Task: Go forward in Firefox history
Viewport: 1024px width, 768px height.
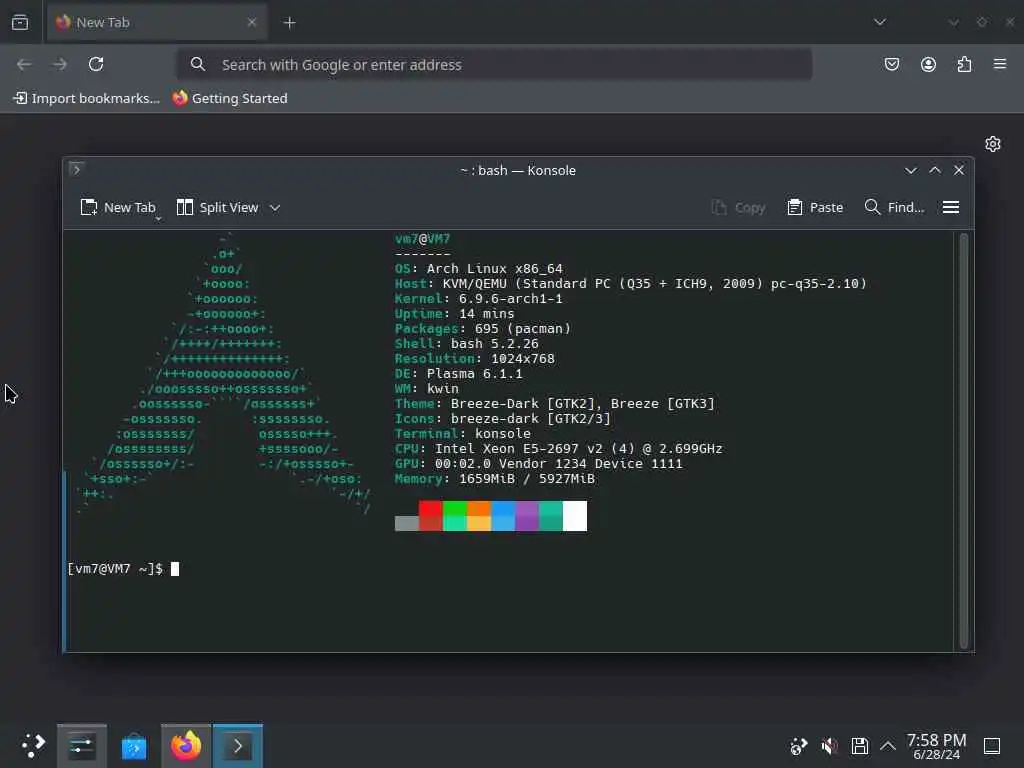Action: coord(60,64)
